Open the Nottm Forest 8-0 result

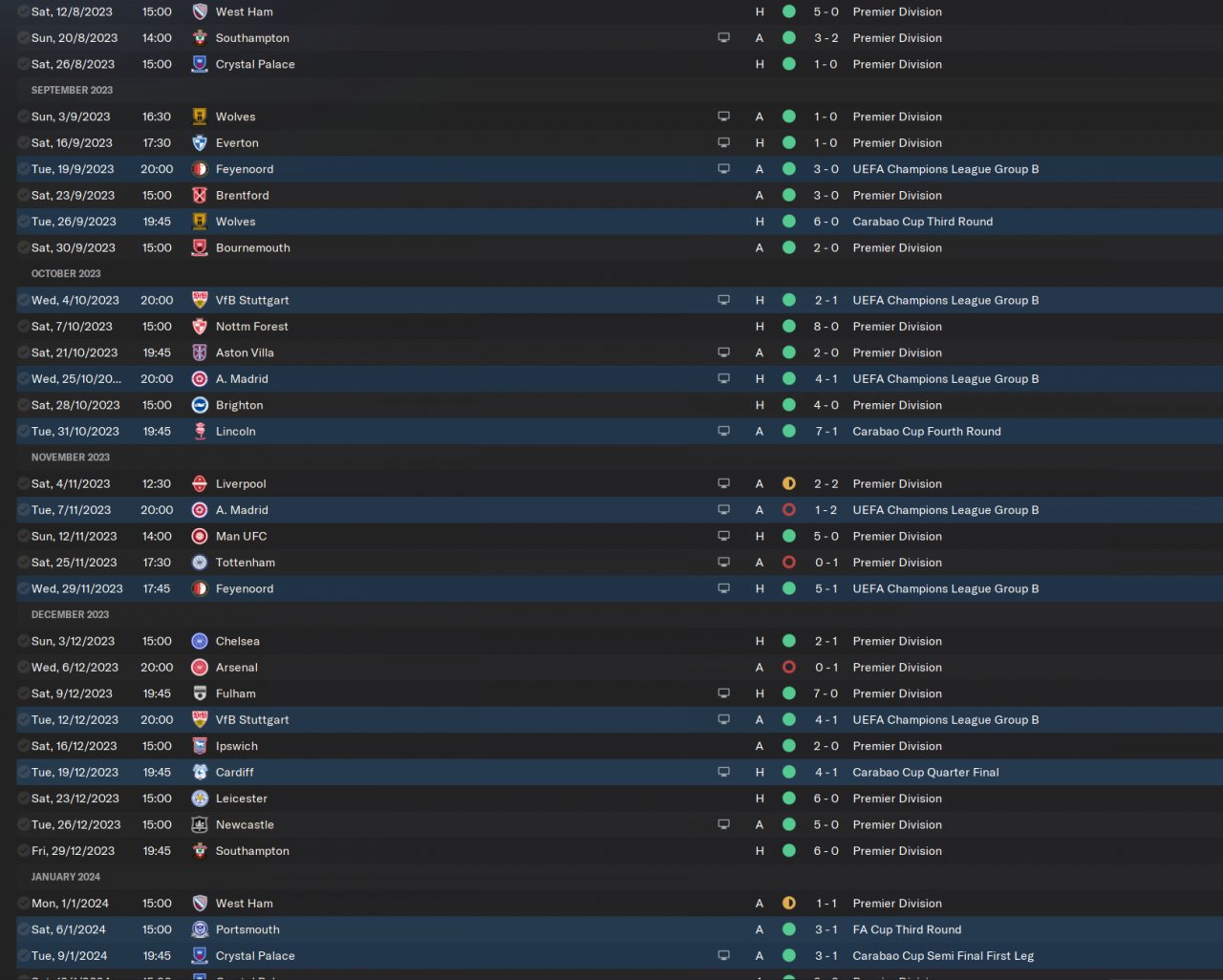pyautogui.click(x=826, y=327)
